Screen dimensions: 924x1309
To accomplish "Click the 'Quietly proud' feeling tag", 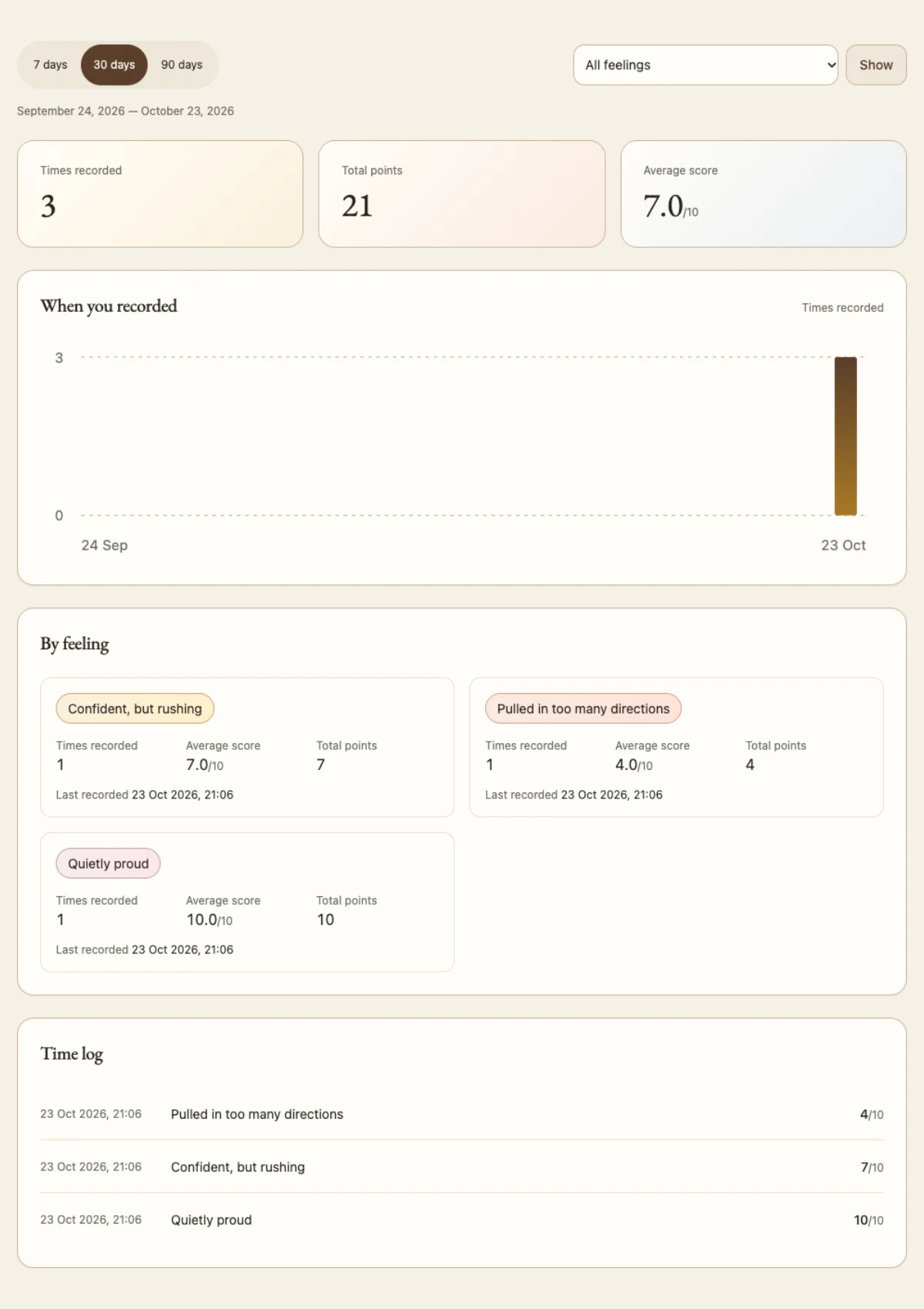I will tap(108, 863).
